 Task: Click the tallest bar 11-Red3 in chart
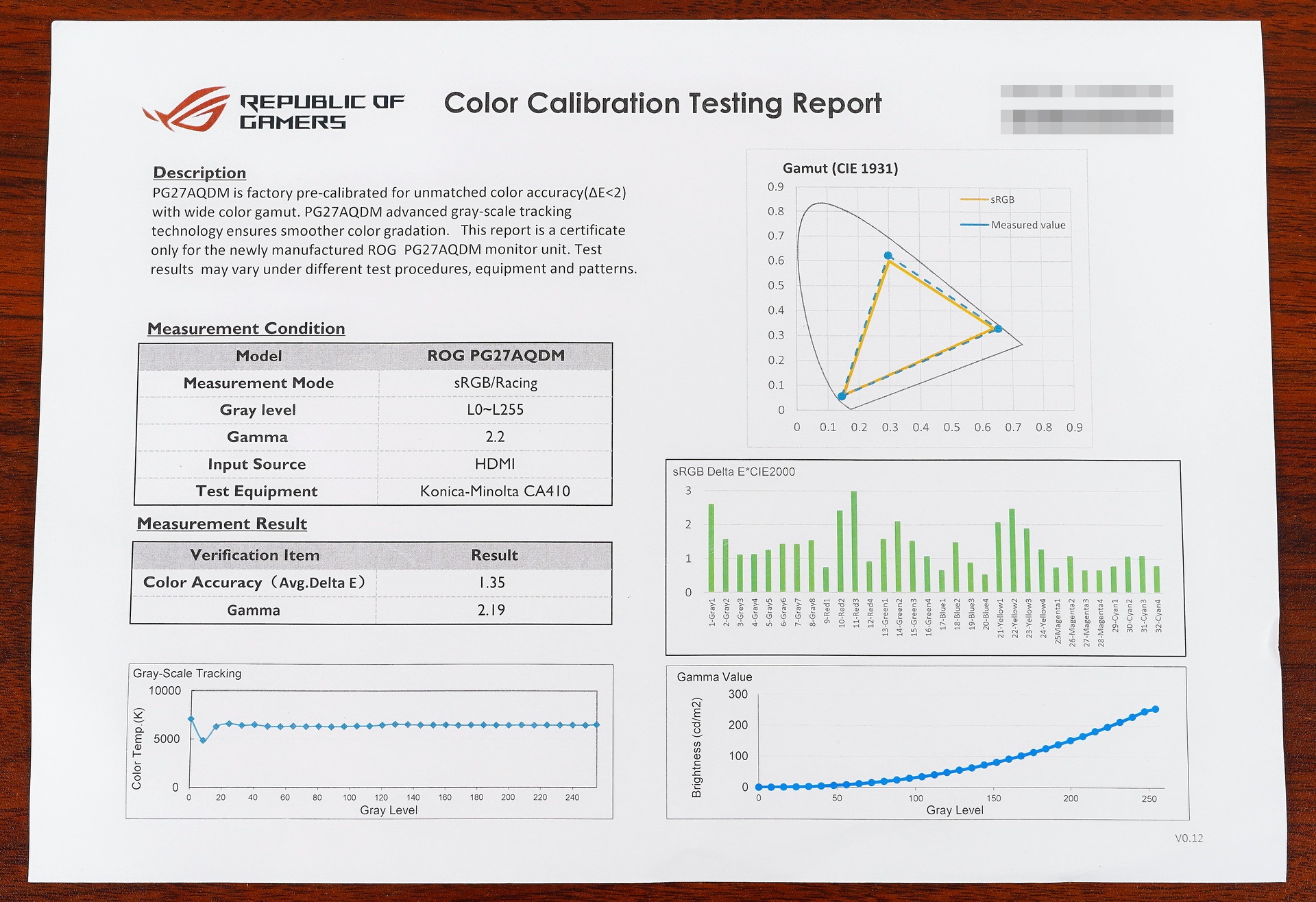854,541
